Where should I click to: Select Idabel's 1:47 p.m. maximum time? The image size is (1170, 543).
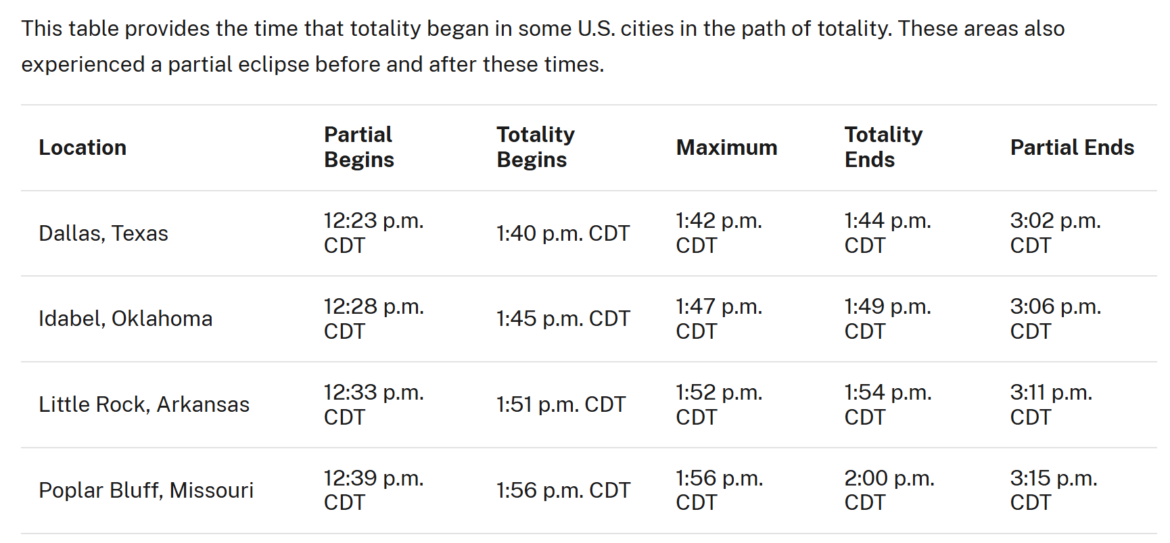pyautogui.click(x=719, y=319)
